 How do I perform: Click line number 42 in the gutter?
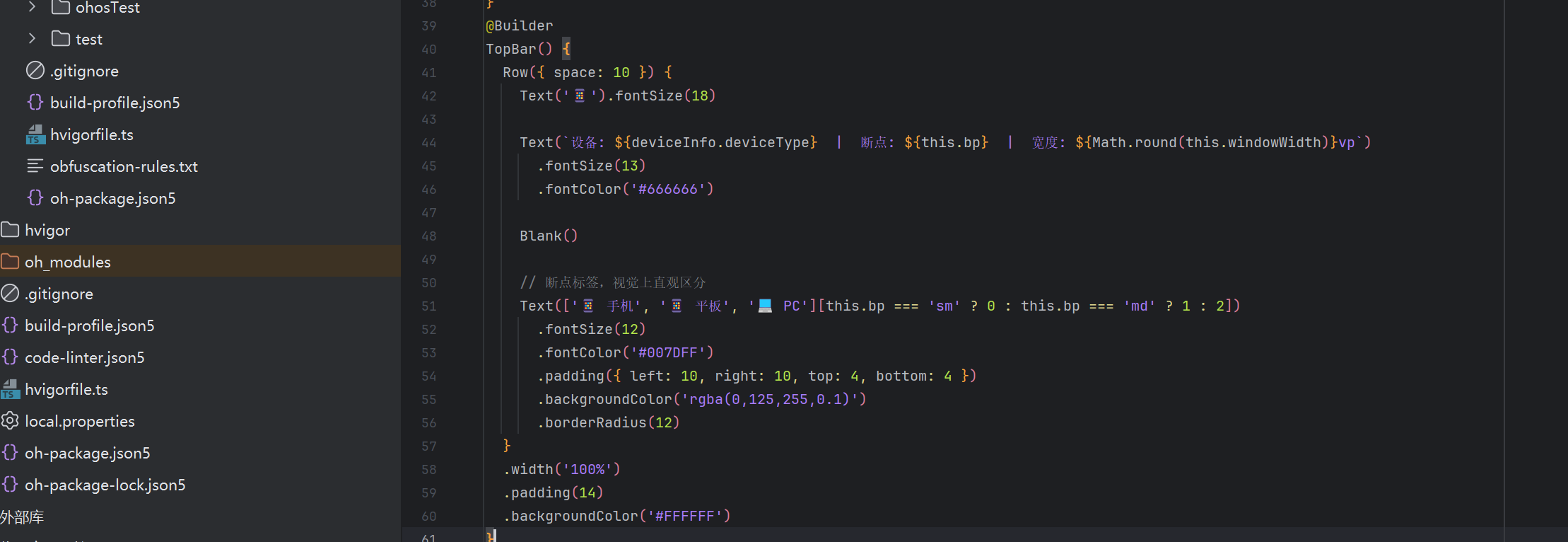[x=429, y=96]
